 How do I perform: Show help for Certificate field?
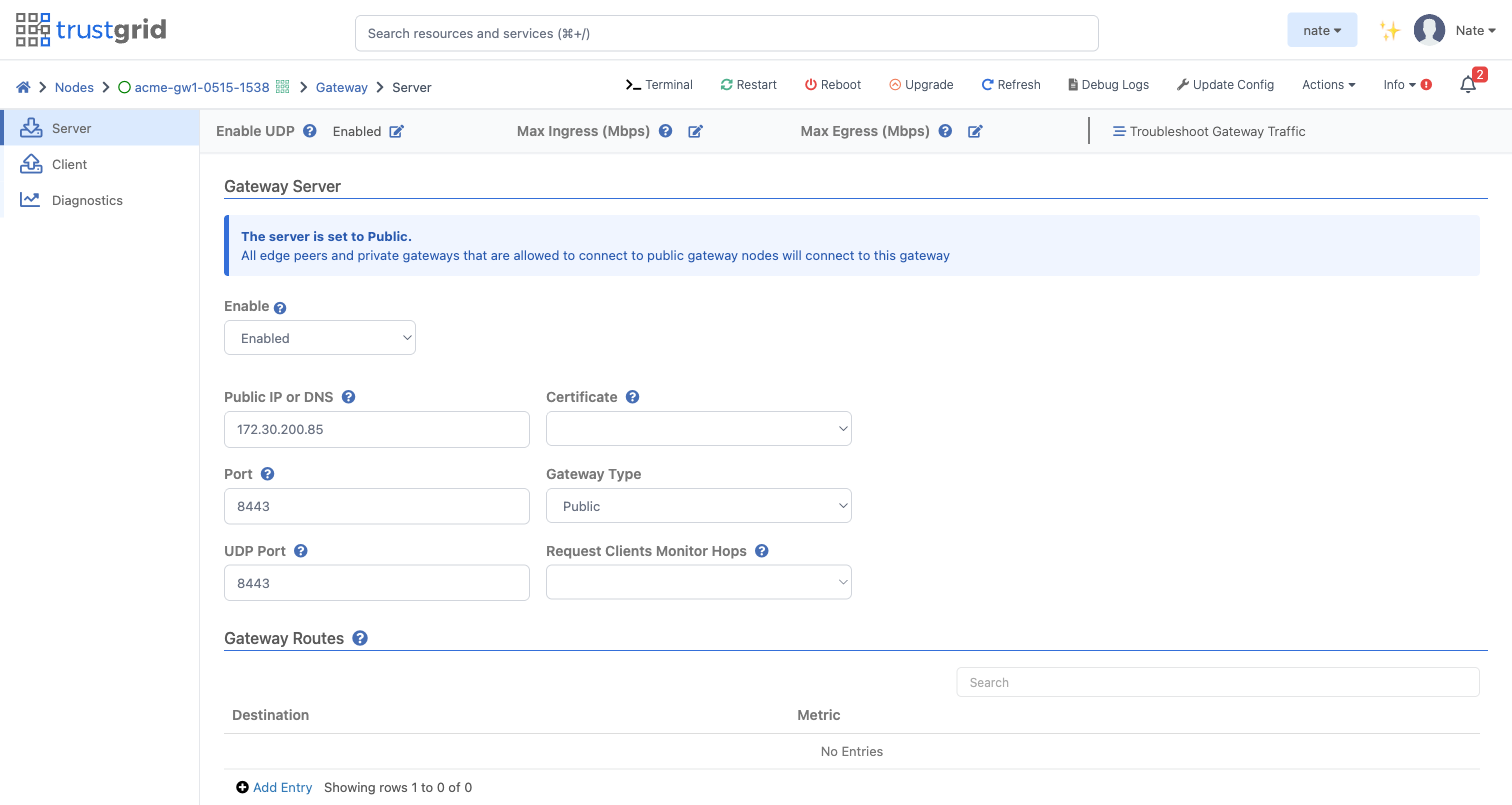632,397
